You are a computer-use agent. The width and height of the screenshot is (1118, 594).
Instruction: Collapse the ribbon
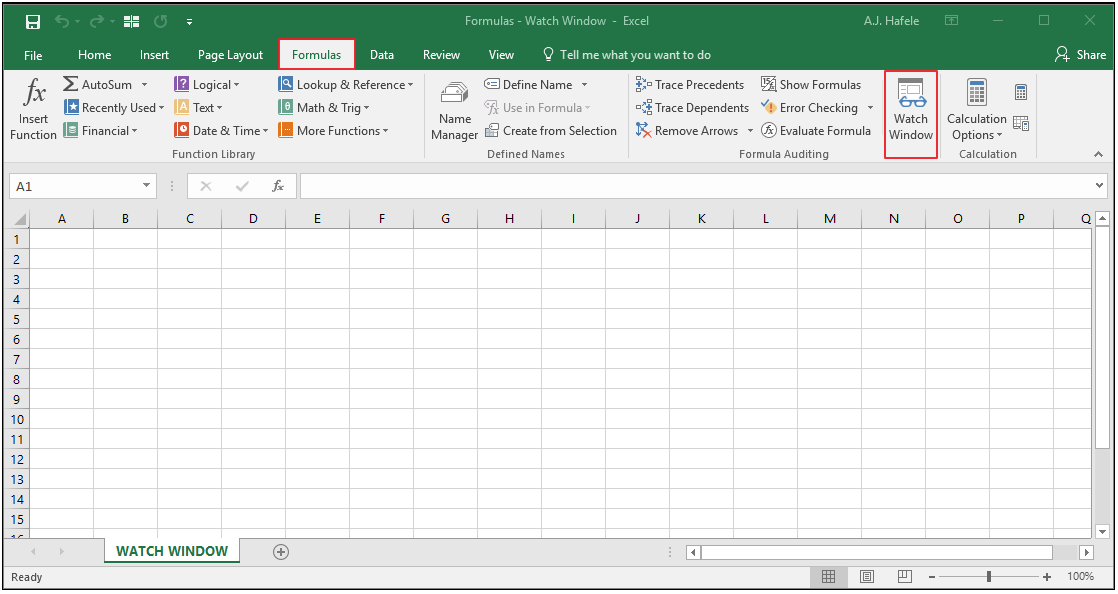pos(1098,154)
